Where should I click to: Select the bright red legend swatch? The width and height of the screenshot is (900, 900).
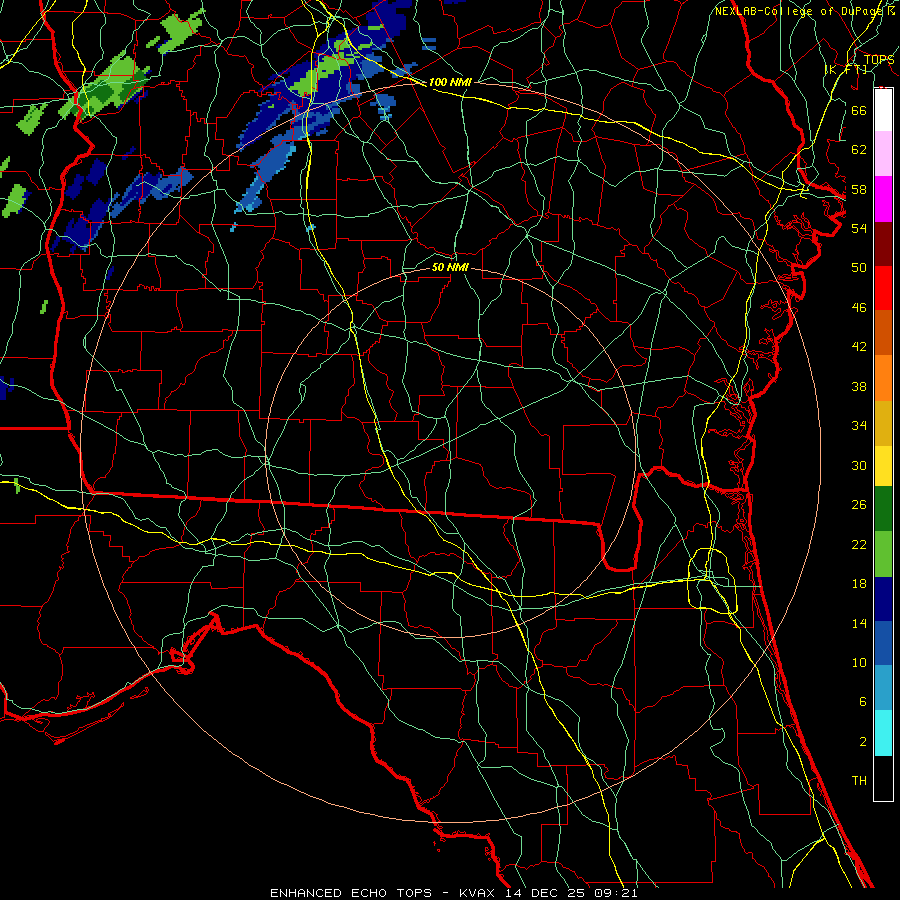pyautogui.click(x=883, y=288)
